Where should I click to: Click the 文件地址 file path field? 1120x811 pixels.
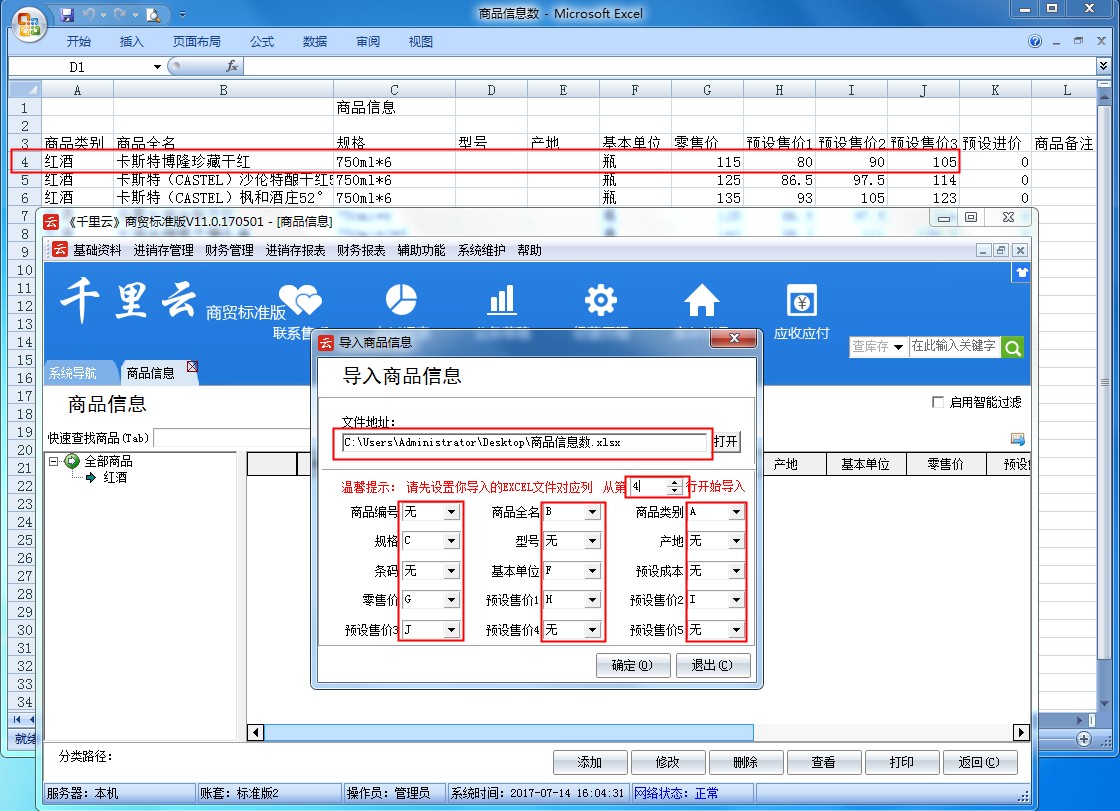(x=522, y=442)
